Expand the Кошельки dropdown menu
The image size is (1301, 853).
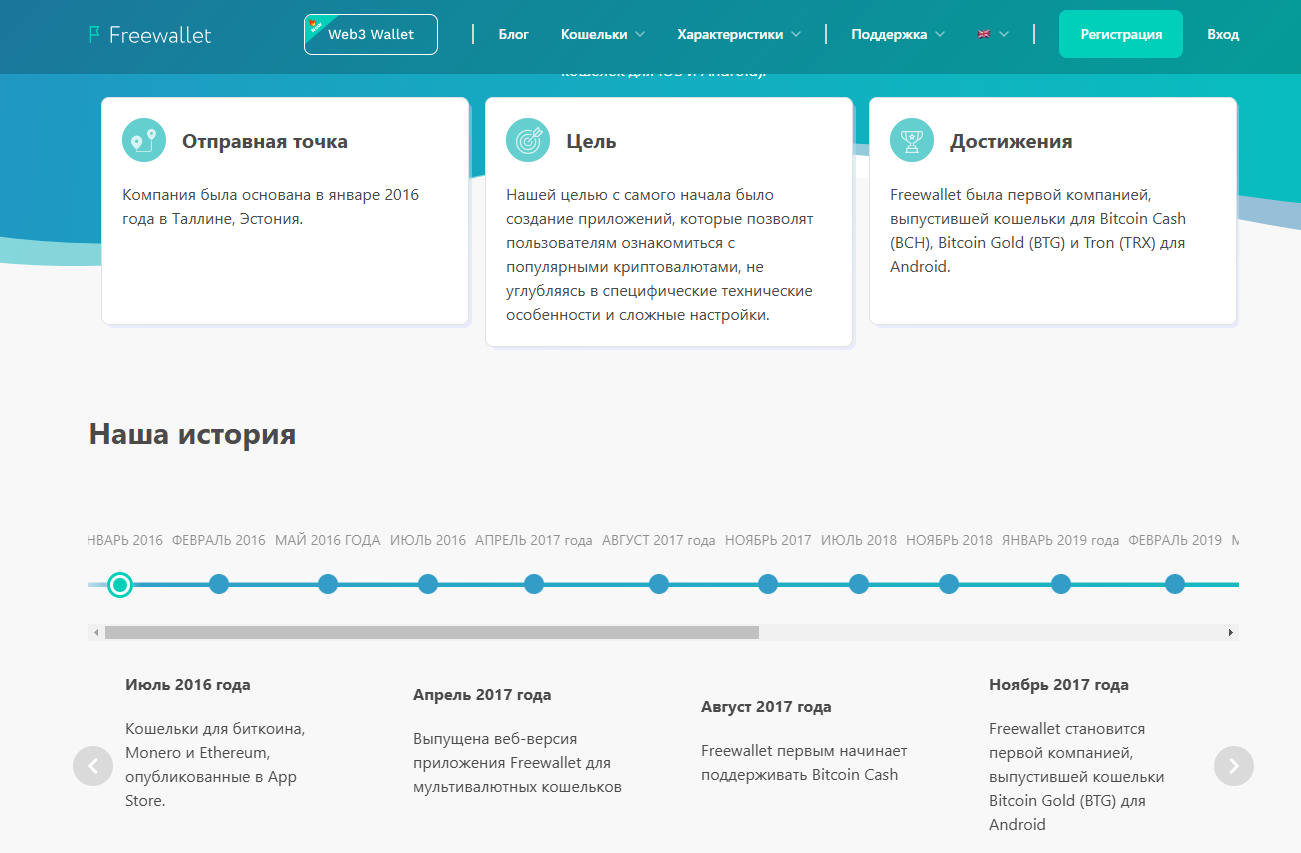tap(602, 34)
